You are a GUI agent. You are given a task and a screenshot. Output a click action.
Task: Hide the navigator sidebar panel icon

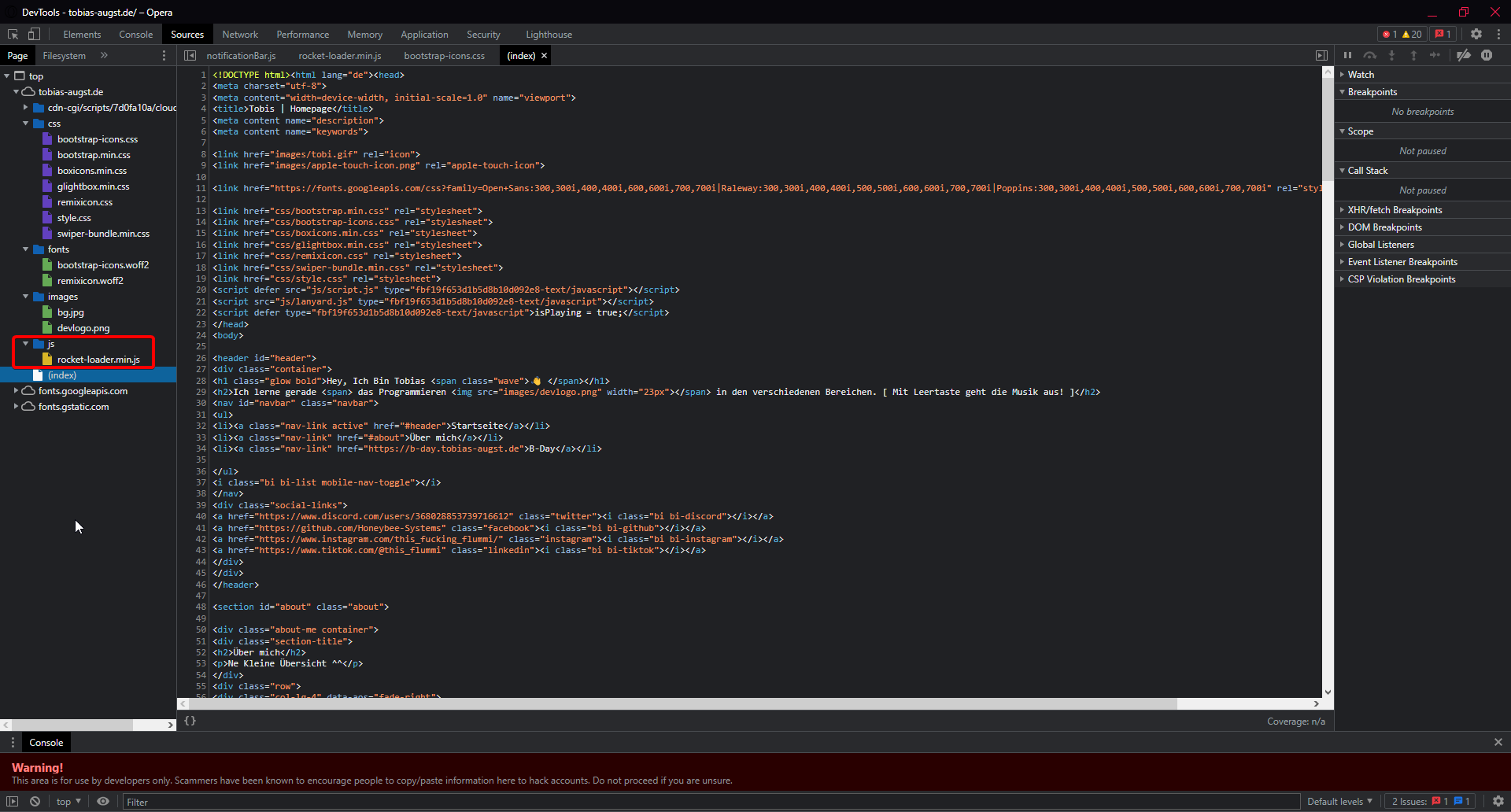pyautogui.click(x=190, y=56)
